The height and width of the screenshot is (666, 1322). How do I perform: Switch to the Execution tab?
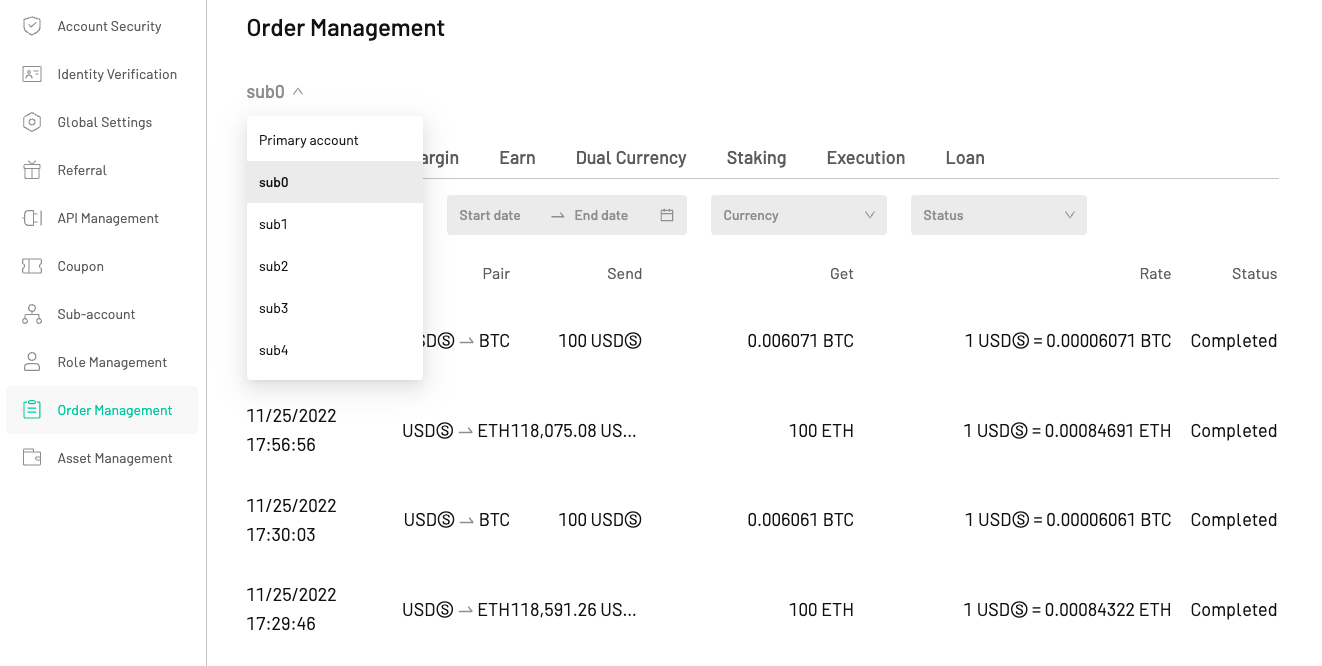(x=866, y=158)
